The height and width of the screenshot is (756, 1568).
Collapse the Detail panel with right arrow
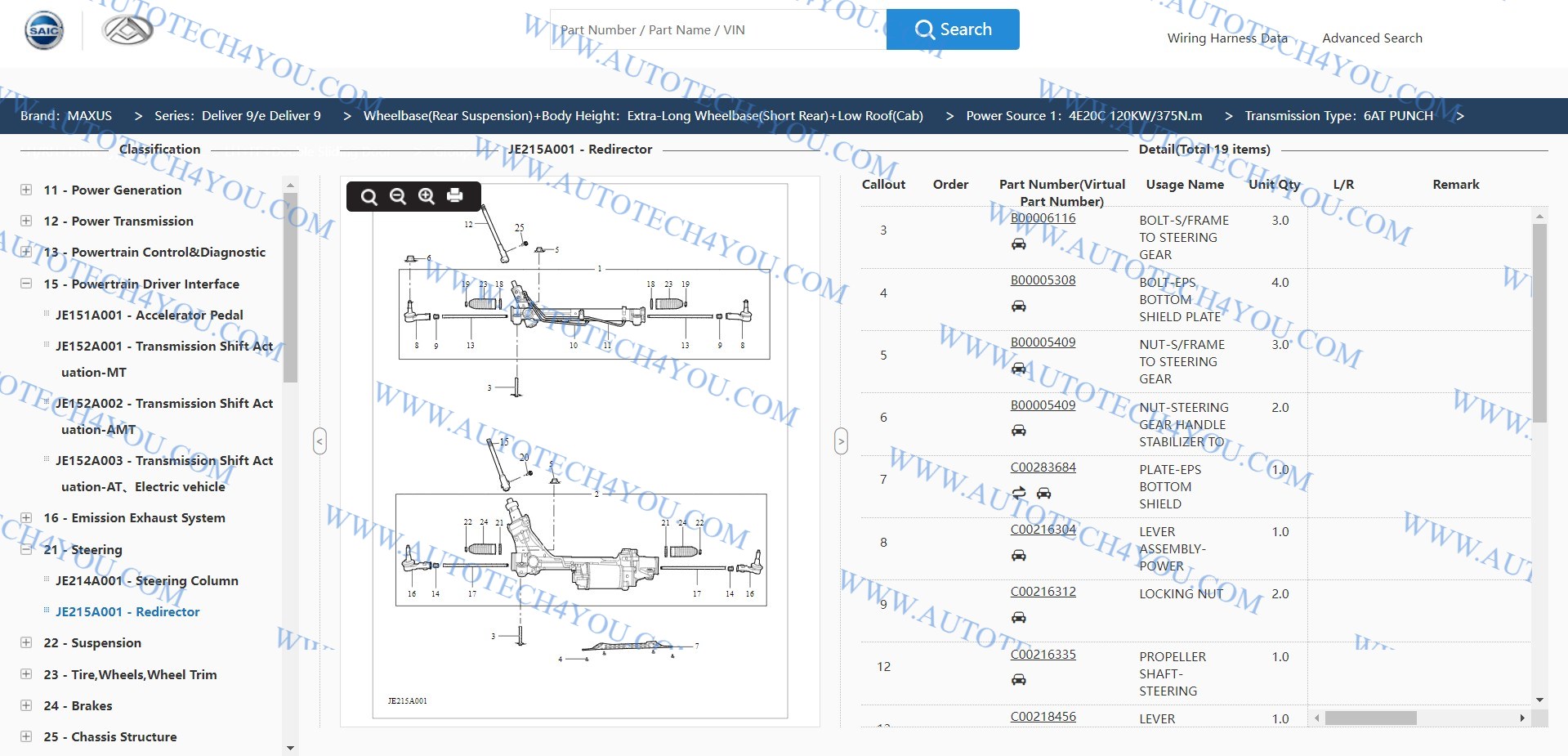pyautogui.click(x=842, y=441)
